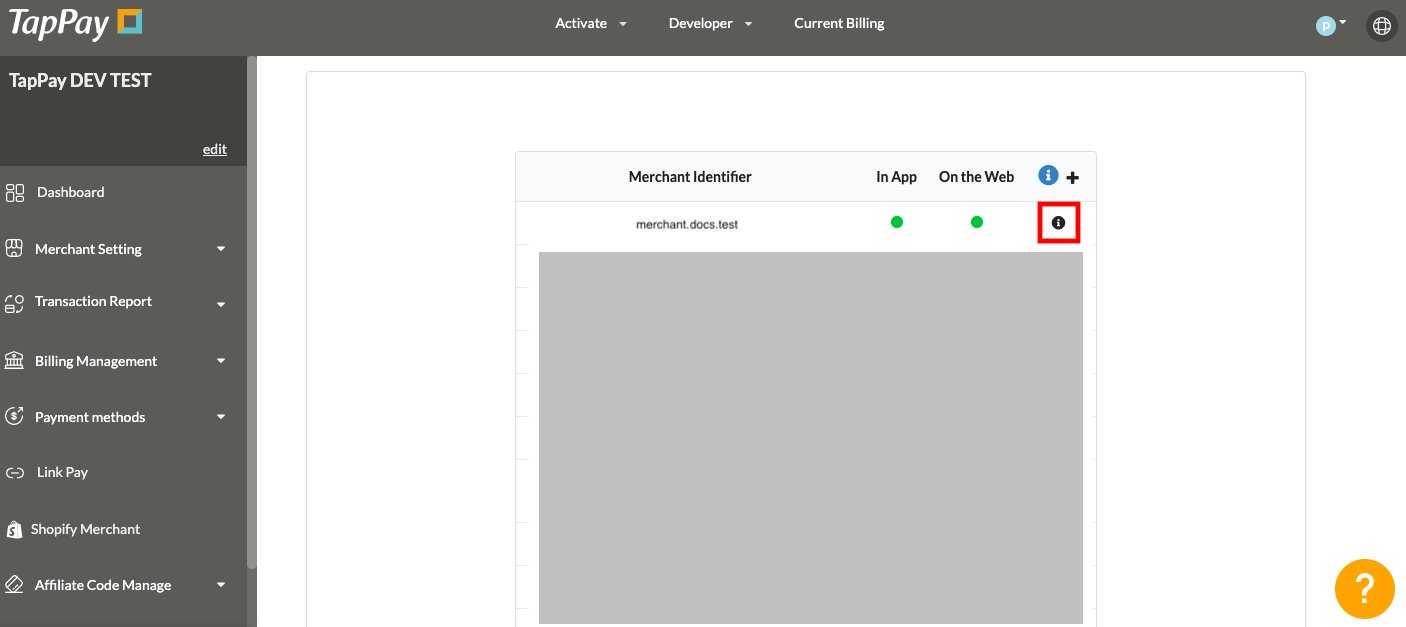
Task: Open info for merchant.docs.test row
Action: [x=1059, y=223]
